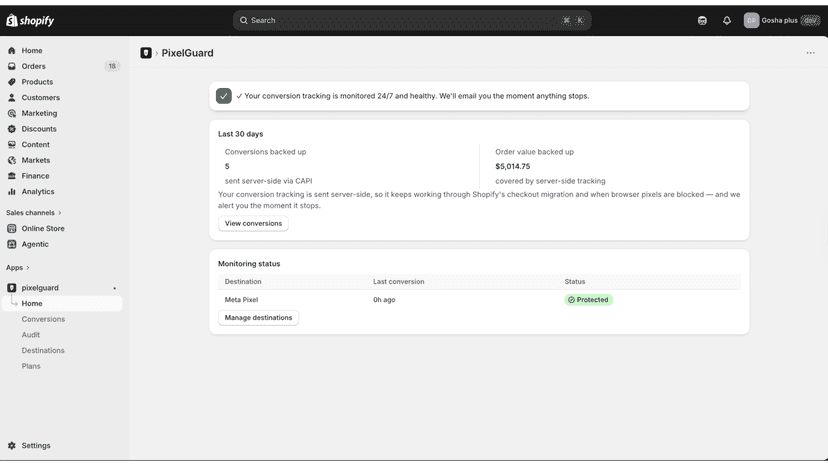Click the pin dot next to pixelguard
Viewport: 828px width, 466px height.
(115, 288)
